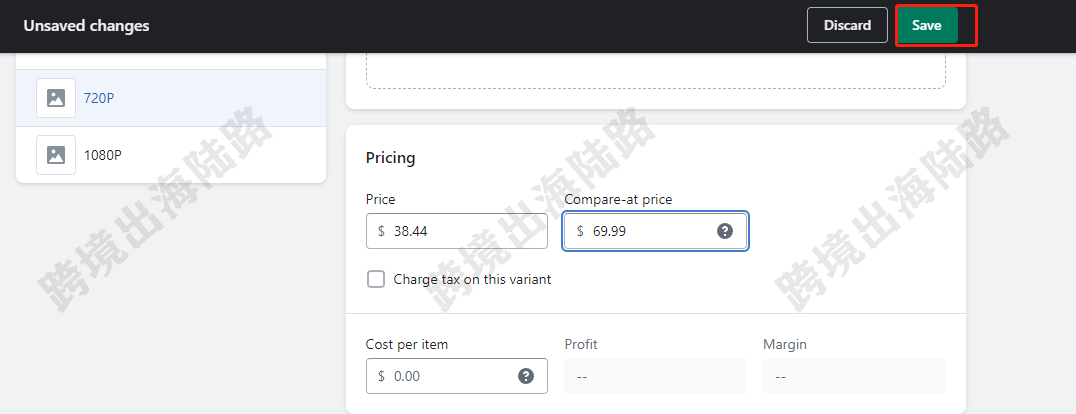Enable Charge tax on this variant checkbox
The width and height of the screenshot is (1076, 414).
tap(376, 279)
